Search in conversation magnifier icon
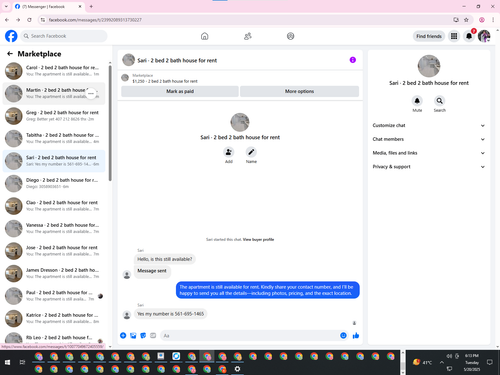This screenshot has width=500, height=375. pyautogui.click(x=440, y=101)
